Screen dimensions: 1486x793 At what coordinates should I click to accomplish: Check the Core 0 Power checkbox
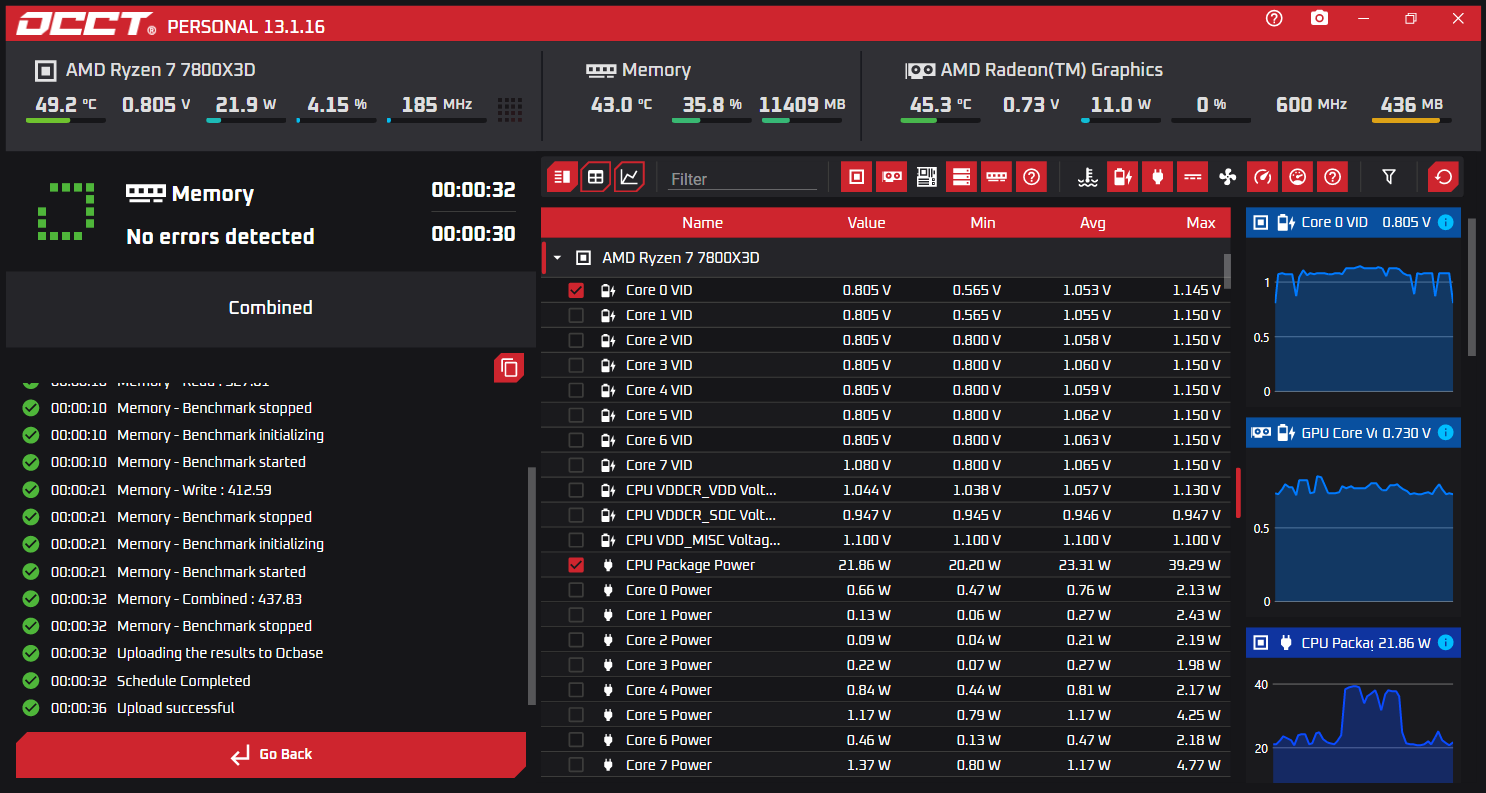coord(576,590)
